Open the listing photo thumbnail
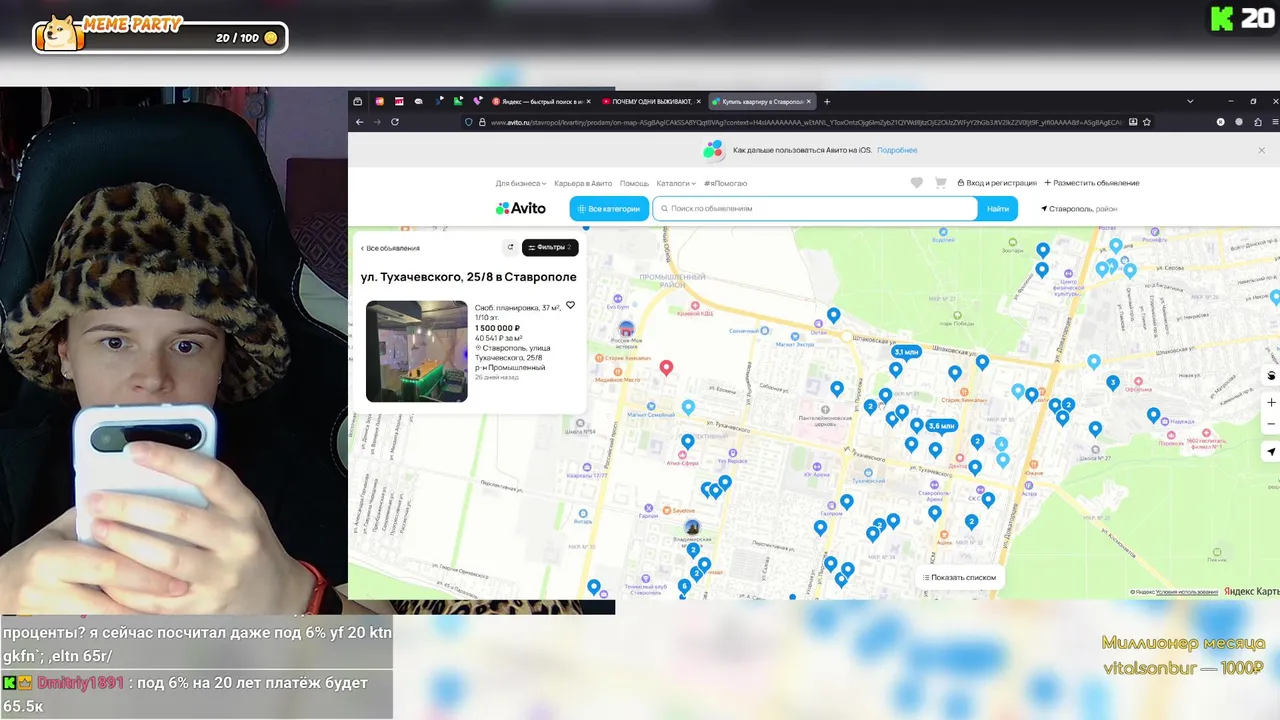Screen dimensions: 1280x720 417,351
